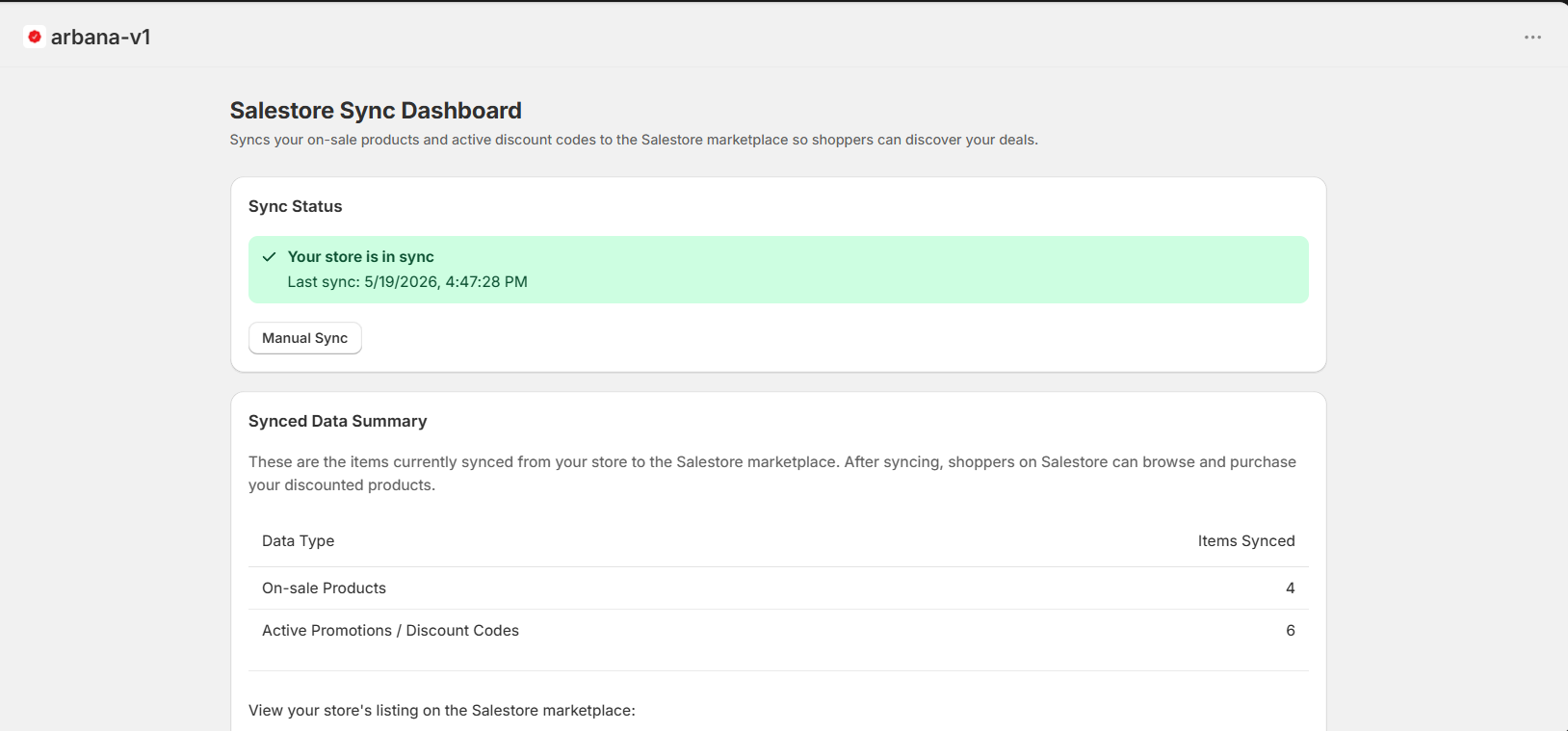Click the Sync Status card title

tap(296, 206)
